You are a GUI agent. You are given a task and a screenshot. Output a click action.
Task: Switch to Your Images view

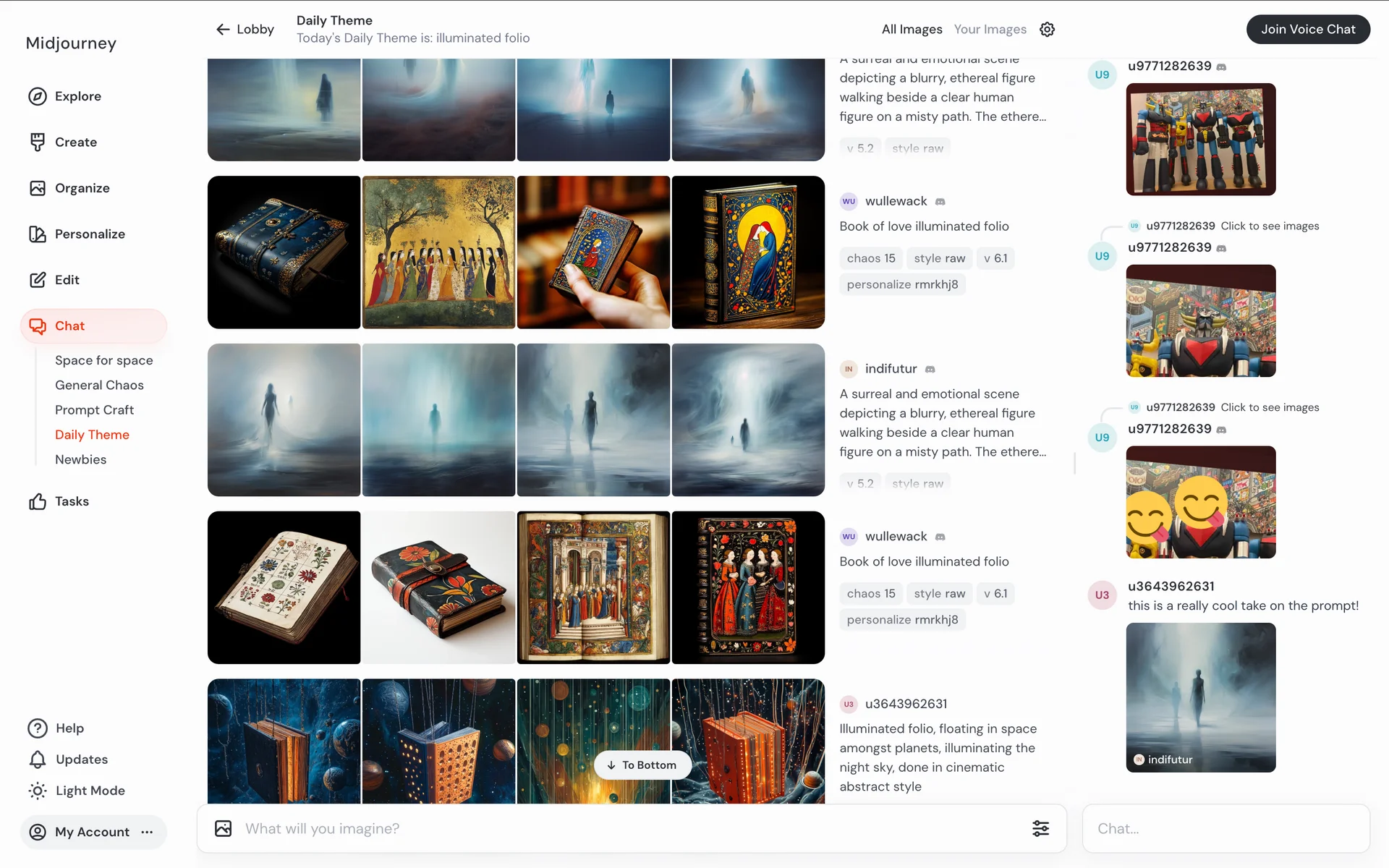pyautogui.click(x=990, y=30)
